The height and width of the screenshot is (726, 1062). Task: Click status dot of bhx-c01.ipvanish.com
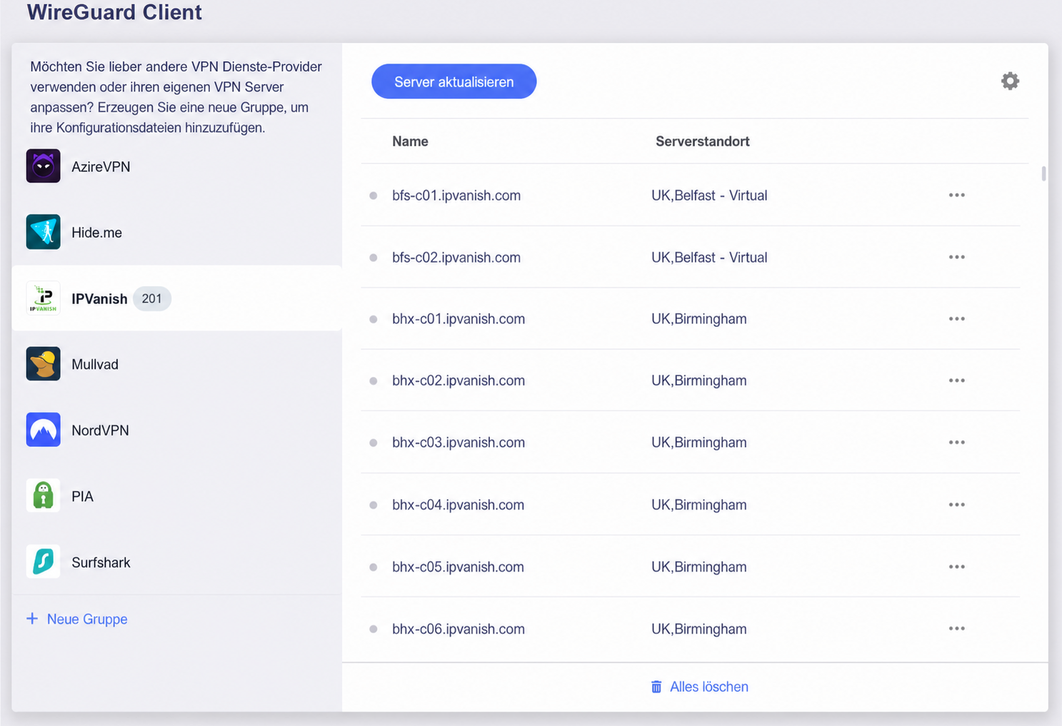point(373,319)
